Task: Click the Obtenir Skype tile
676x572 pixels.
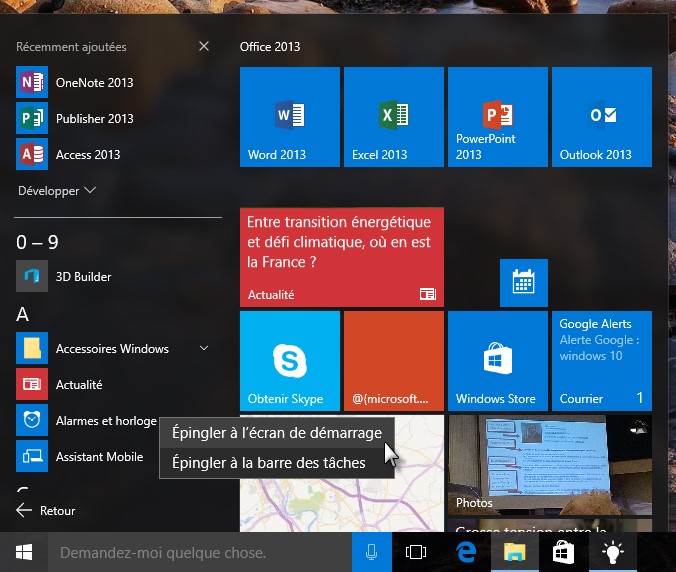Action: click(289, 360)
